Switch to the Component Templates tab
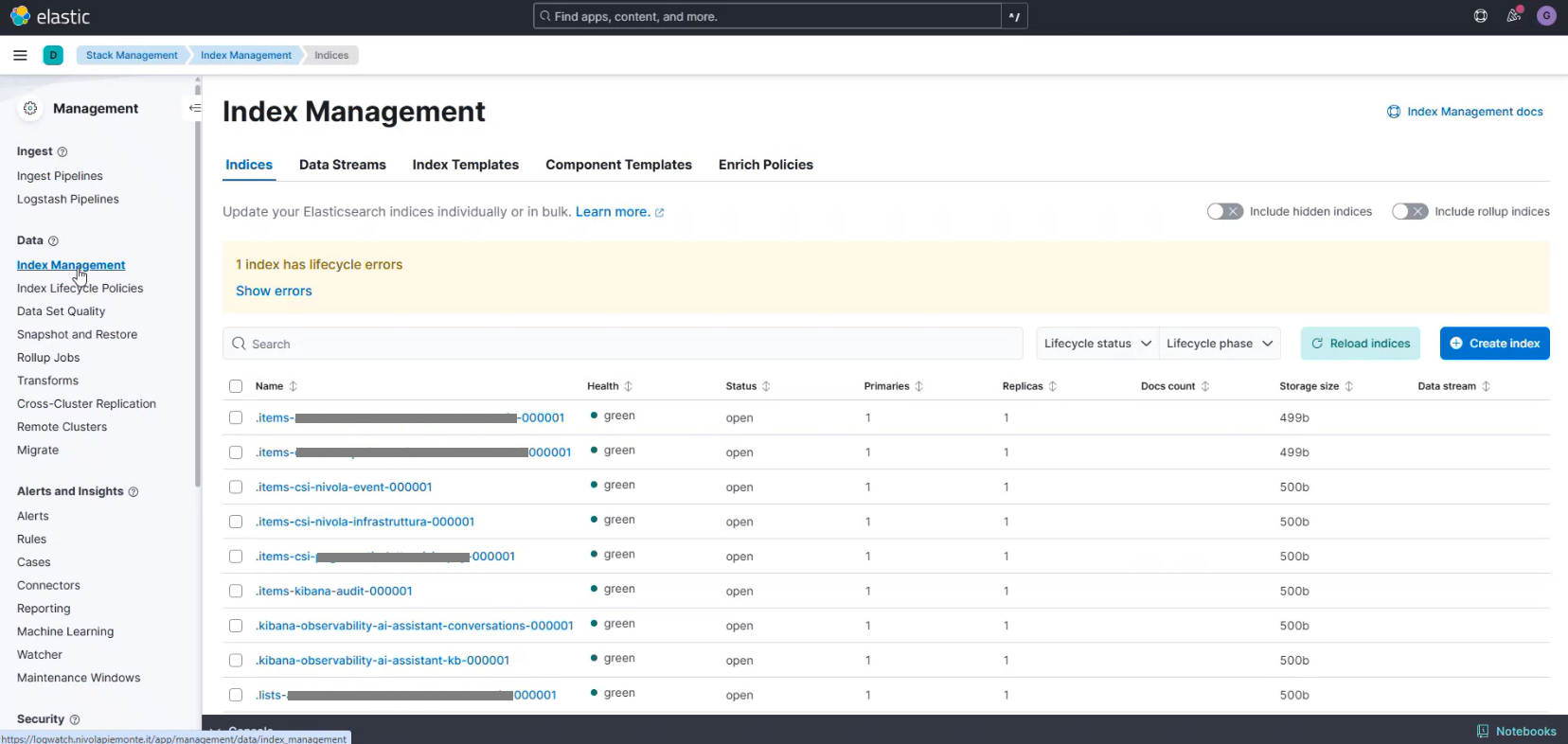The width and height of the screenshot is (1568, 744). point(618,165)
